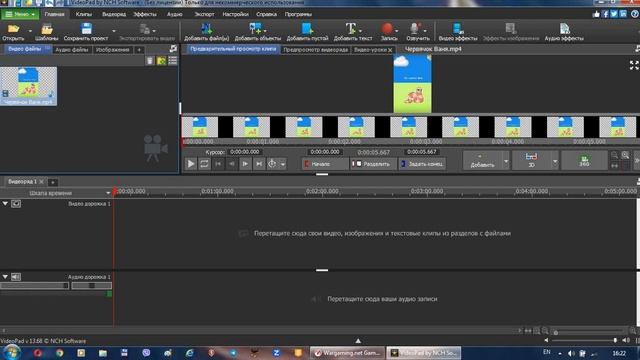640x360 pixels.
Task: Open the Клипы ribbon tab
Action: pos(84,14)
